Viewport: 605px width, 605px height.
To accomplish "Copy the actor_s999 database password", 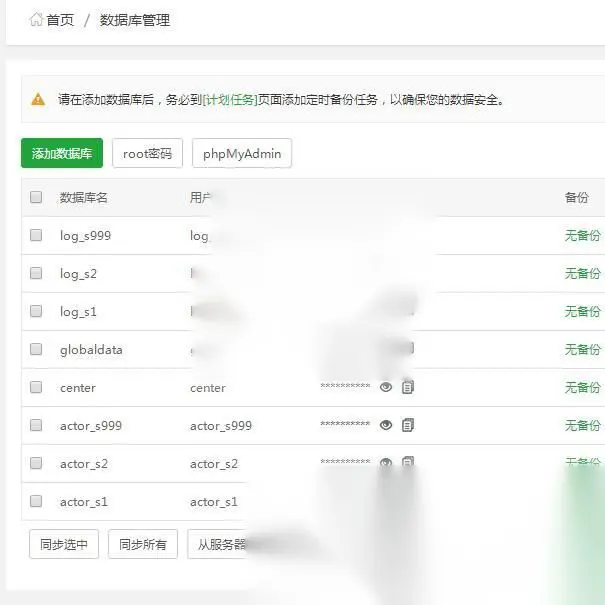I will 408,425.
